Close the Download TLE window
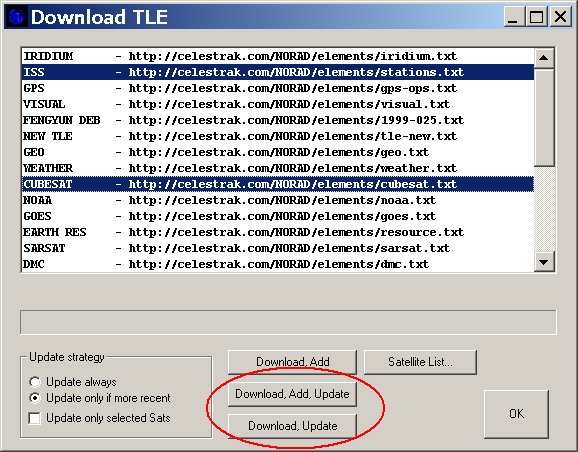Viewport: 578px width, 452px height. click(x=561, y=17)
